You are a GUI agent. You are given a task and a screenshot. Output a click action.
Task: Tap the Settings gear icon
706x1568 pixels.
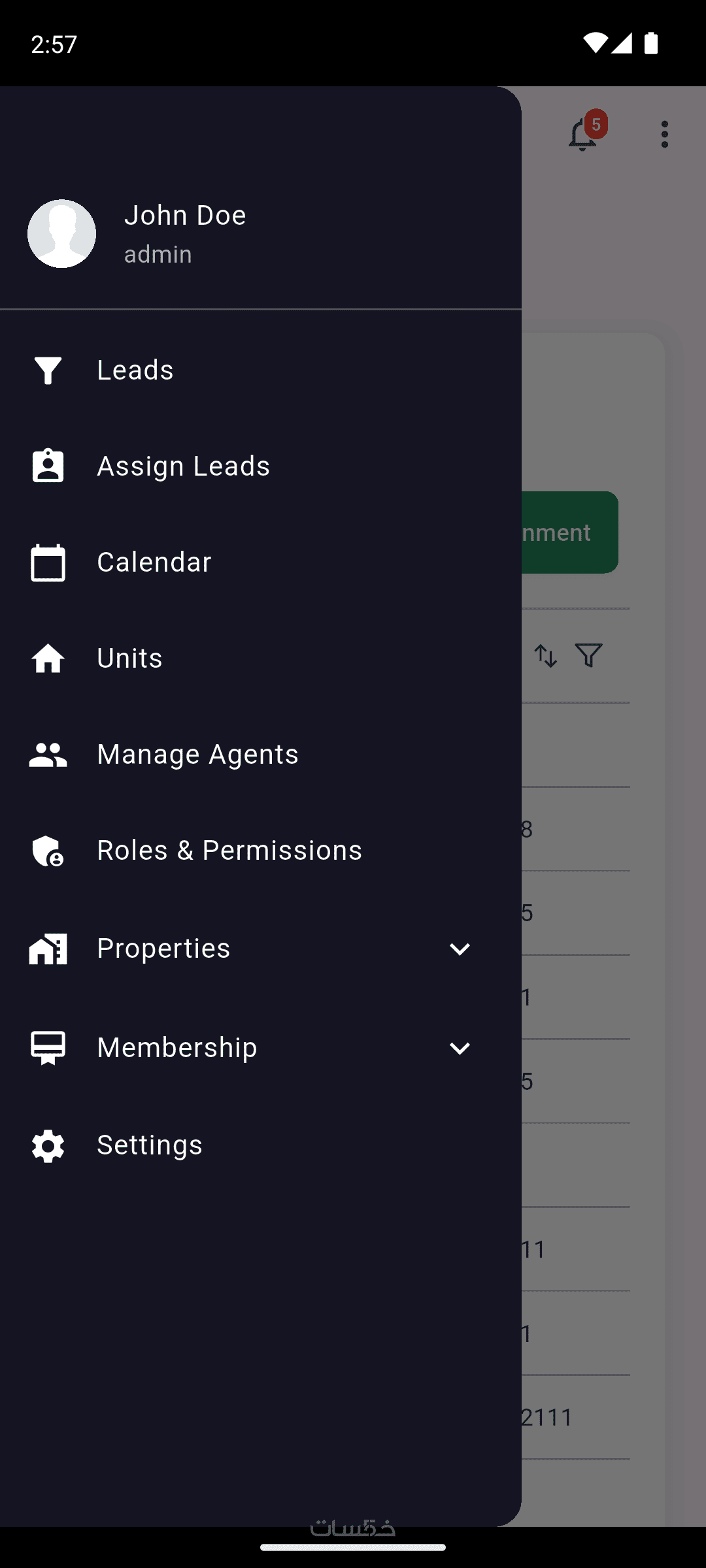tap(48, 1145)
